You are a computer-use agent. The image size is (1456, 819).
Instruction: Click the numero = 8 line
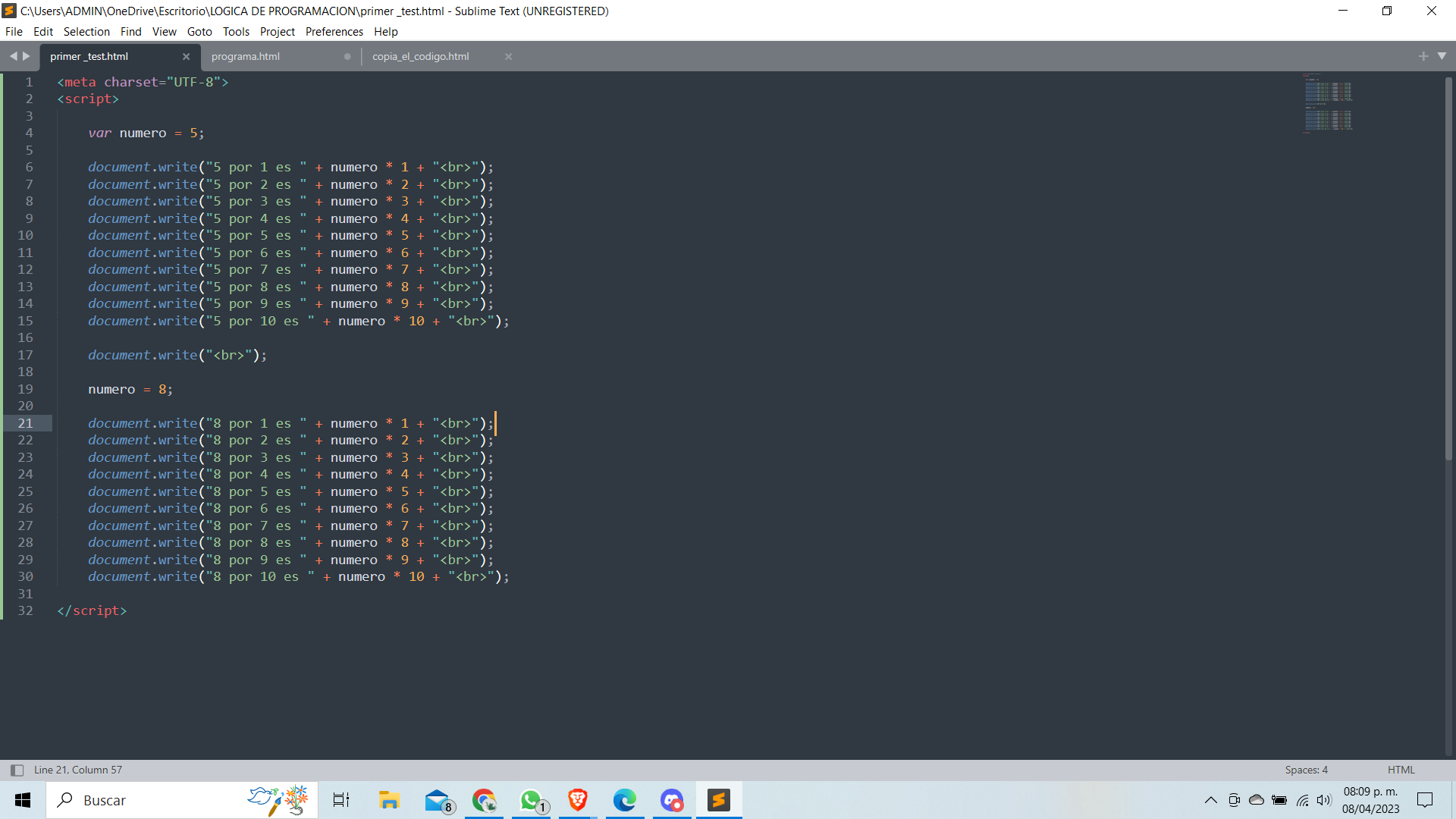[130, 390]
